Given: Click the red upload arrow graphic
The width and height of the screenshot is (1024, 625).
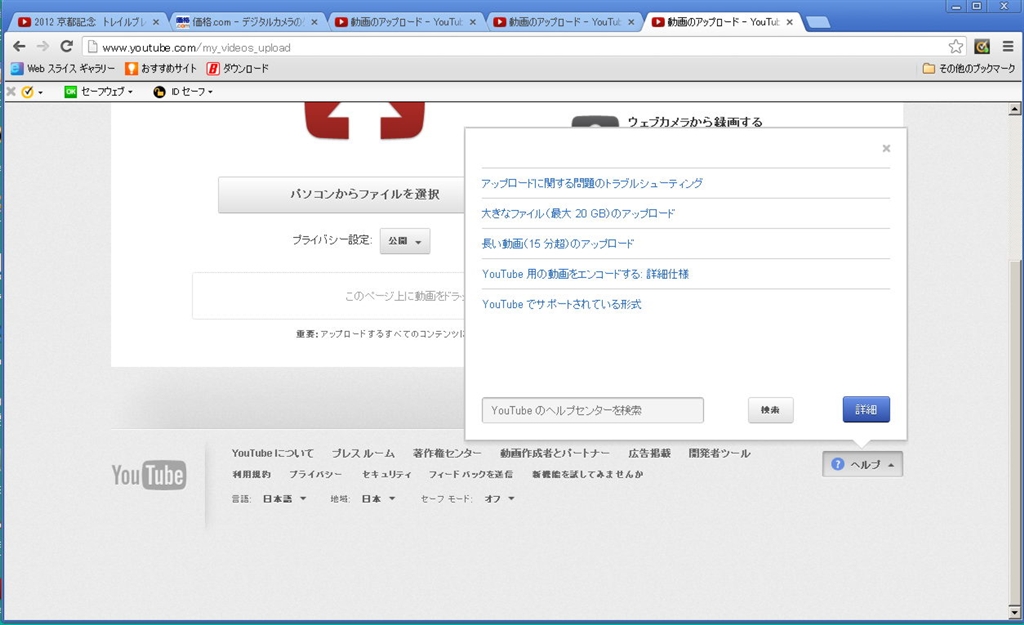Looking at the screenshot, I should tap(364, 121).
